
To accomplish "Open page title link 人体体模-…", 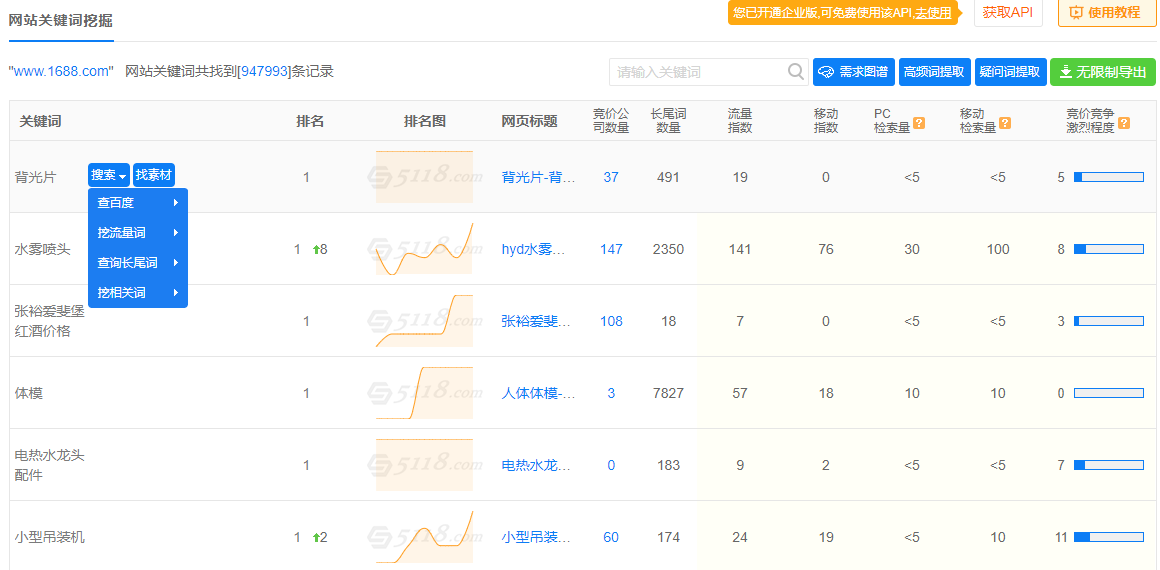I will 538,393.
